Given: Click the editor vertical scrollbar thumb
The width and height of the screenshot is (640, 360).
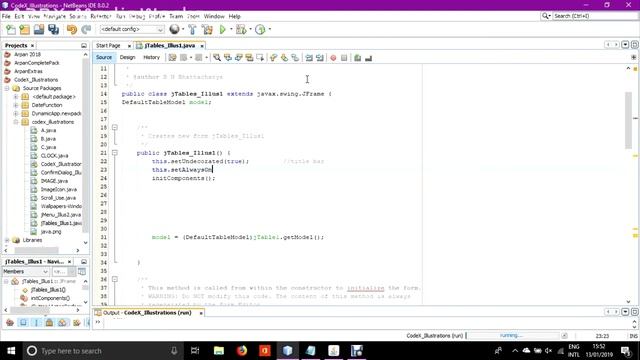Looking at the screenshot, I should click(628, 120).
